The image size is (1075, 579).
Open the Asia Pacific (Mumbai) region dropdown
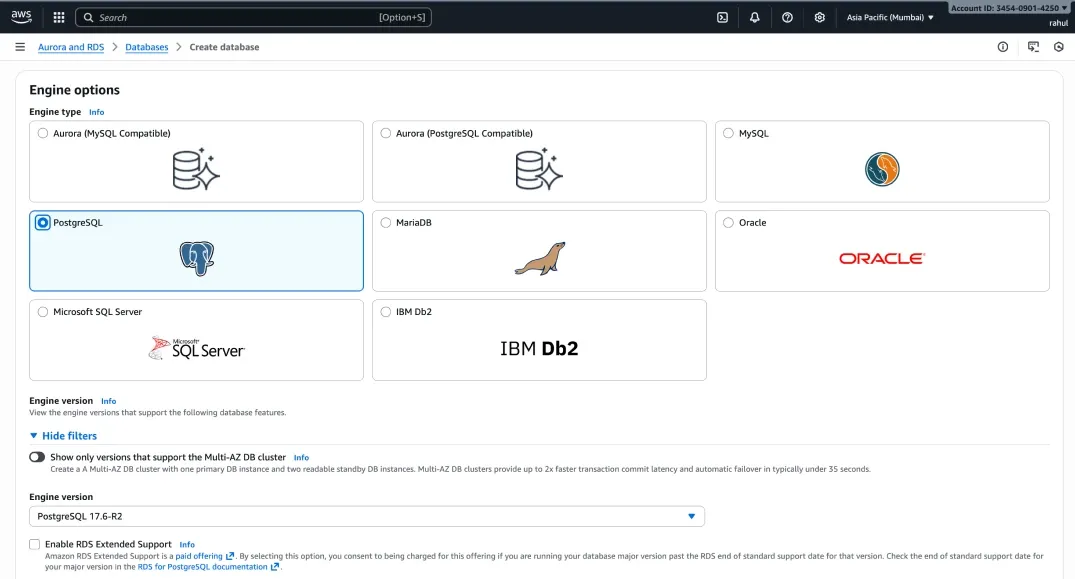pos(890,17)
